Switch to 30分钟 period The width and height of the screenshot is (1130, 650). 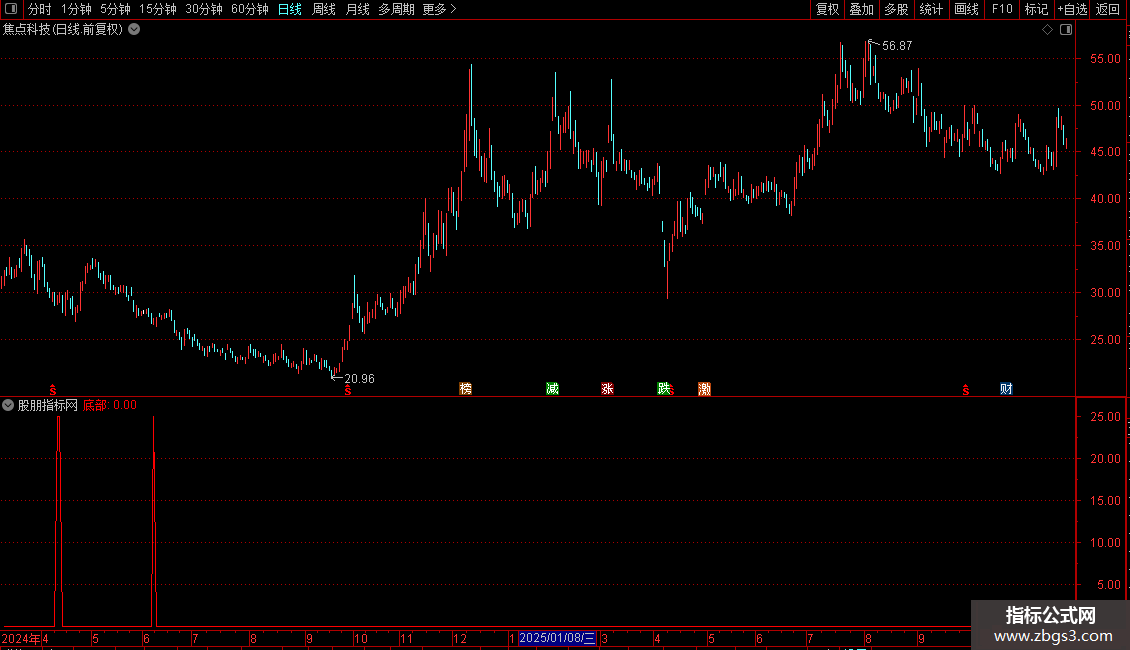coord(204,9)
